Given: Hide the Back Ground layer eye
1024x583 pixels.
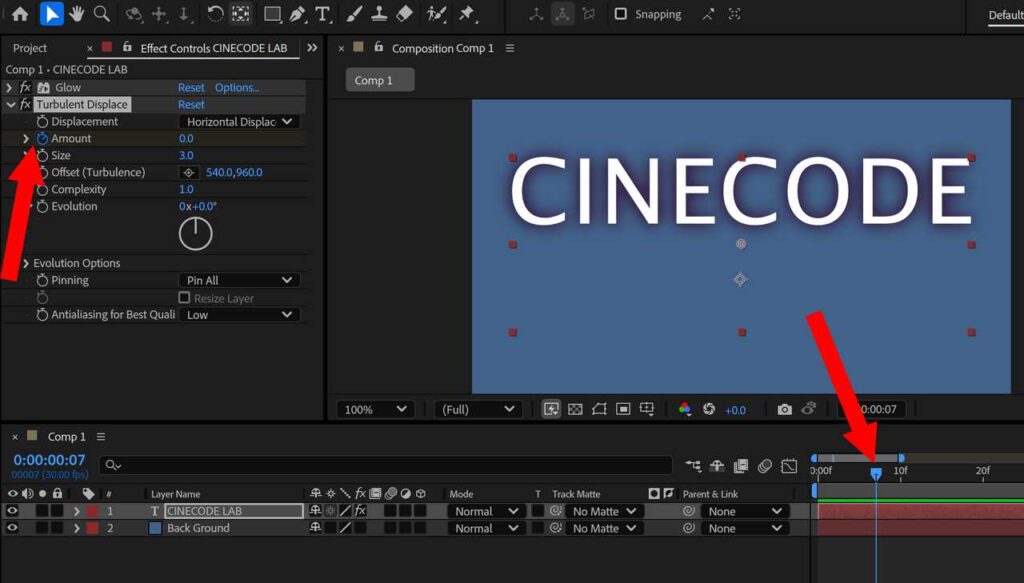Looking at the screenshot, I should (12, 528).
